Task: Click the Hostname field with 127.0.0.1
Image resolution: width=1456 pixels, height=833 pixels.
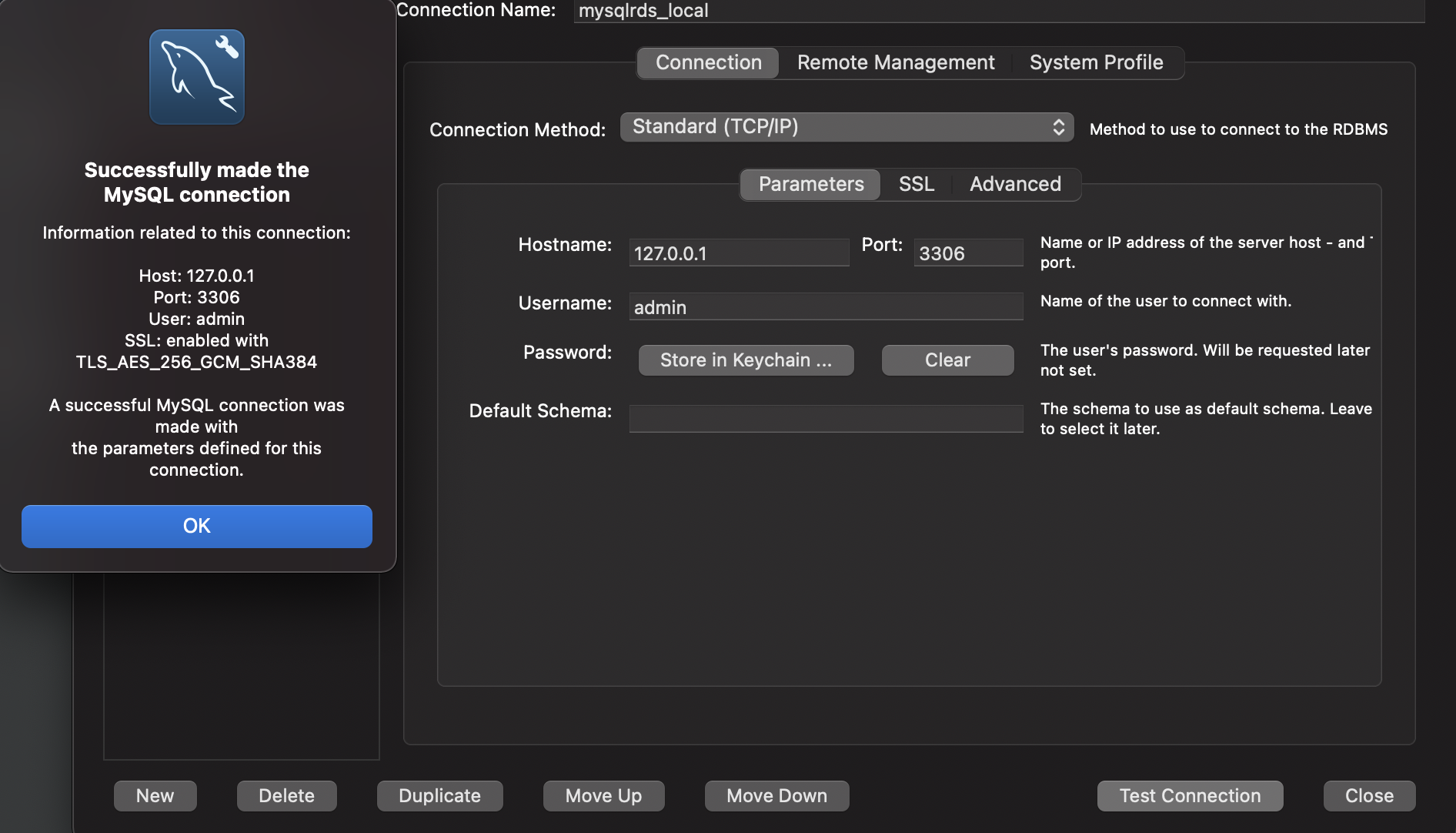Action: coord(739,253)
